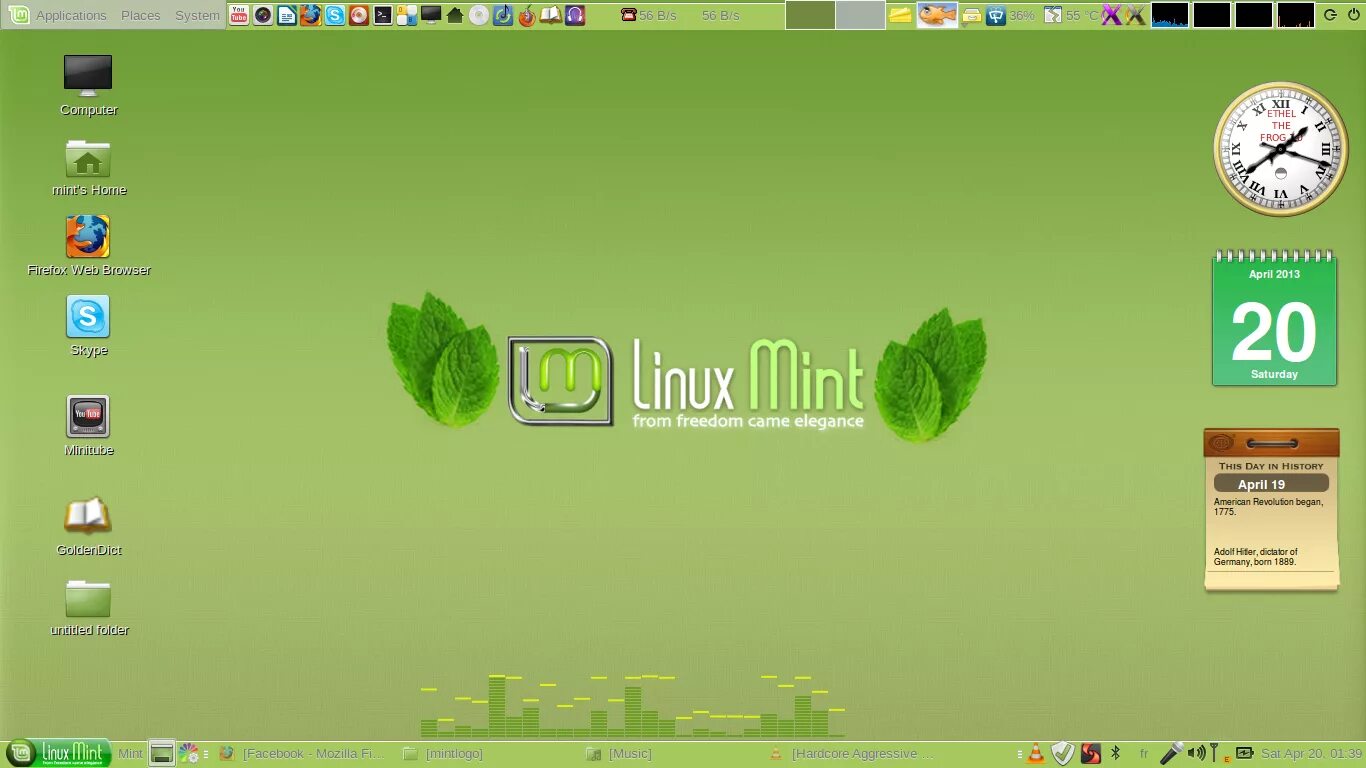This screenshot has width=1366, height=768.
Task: Click the shield update manager tray icon
Action: tap(1063, 754)
